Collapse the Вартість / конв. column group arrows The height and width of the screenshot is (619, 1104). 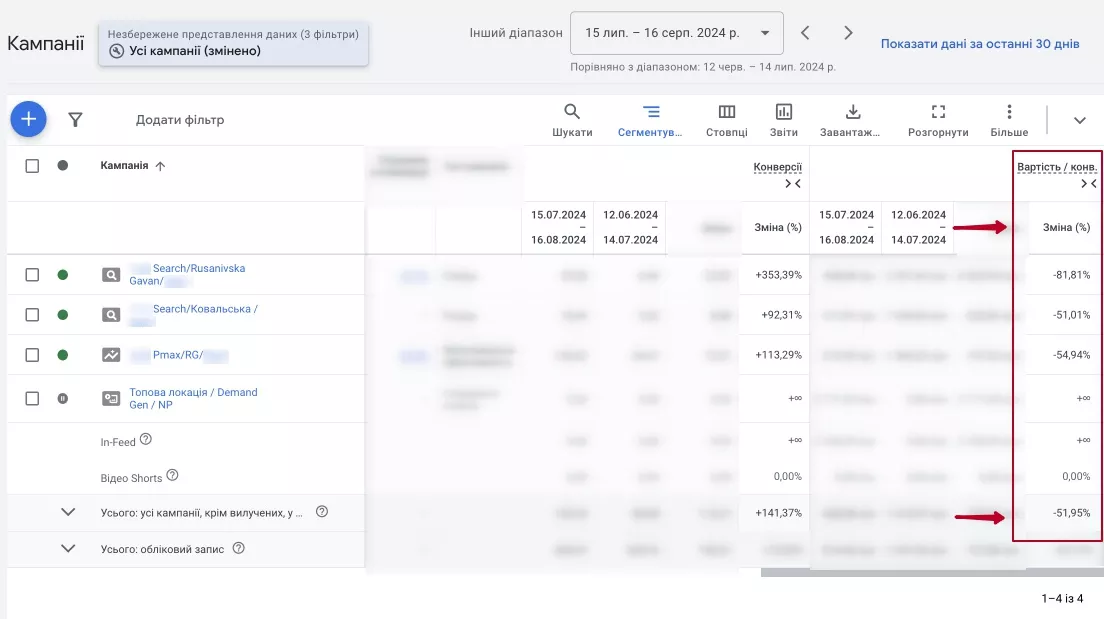pos(1089,184)
